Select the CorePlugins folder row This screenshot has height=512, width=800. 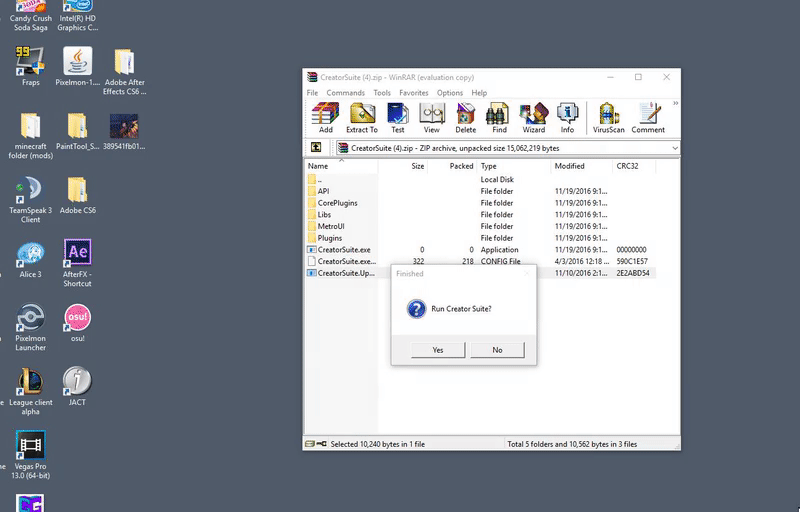click(x=480, y=203)
